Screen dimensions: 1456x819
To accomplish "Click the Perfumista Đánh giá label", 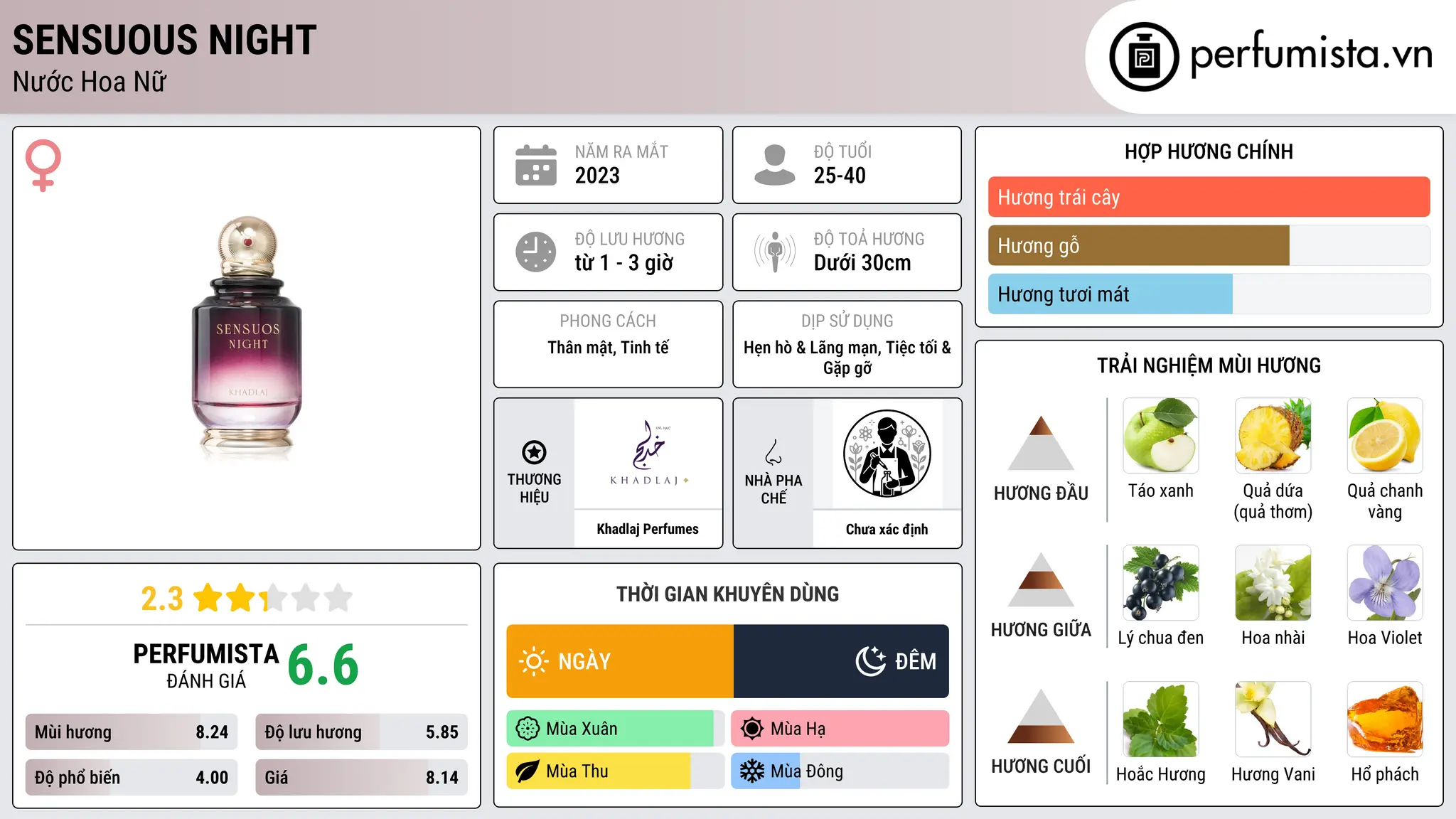I will click(x=206, y=665).
